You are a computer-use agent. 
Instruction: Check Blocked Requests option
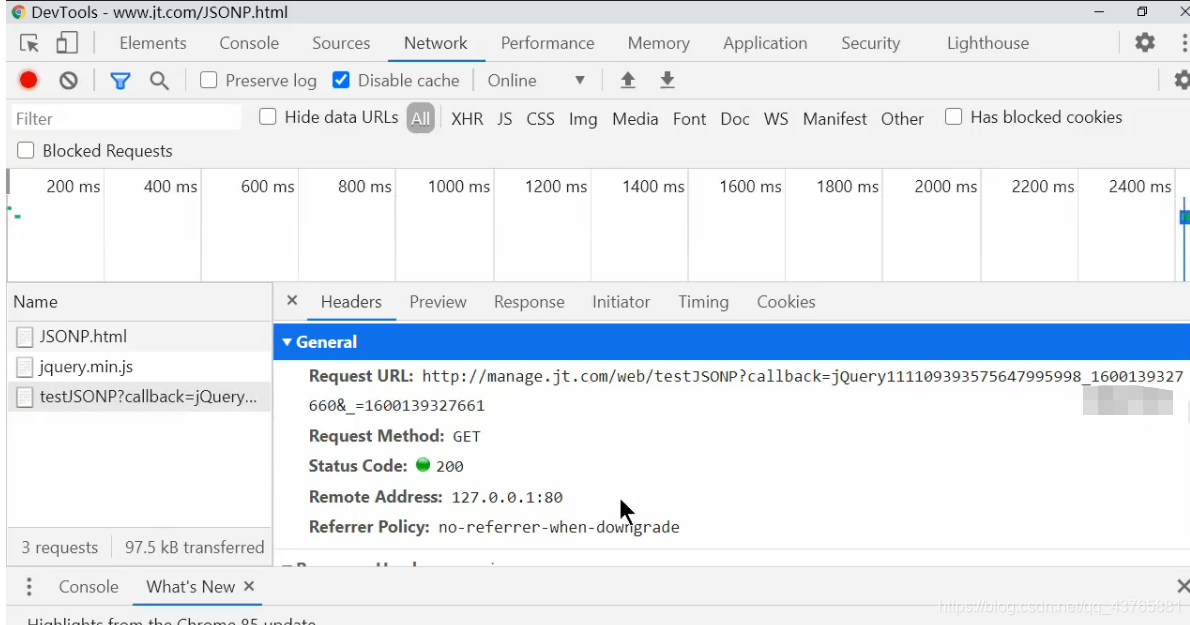[26, 150]
